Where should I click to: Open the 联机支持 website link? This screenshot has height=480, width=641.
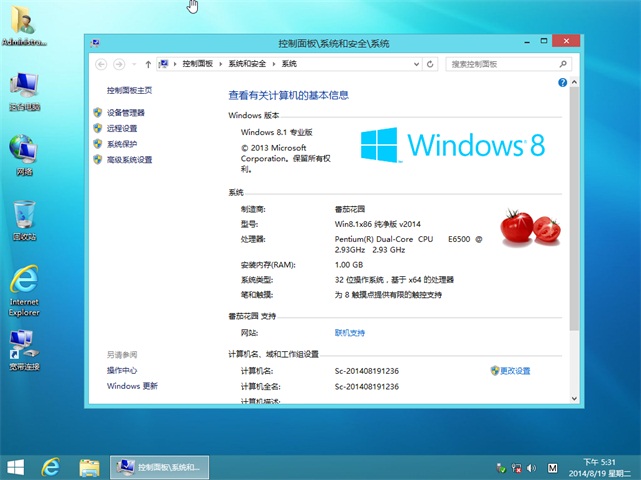[352, 332]
